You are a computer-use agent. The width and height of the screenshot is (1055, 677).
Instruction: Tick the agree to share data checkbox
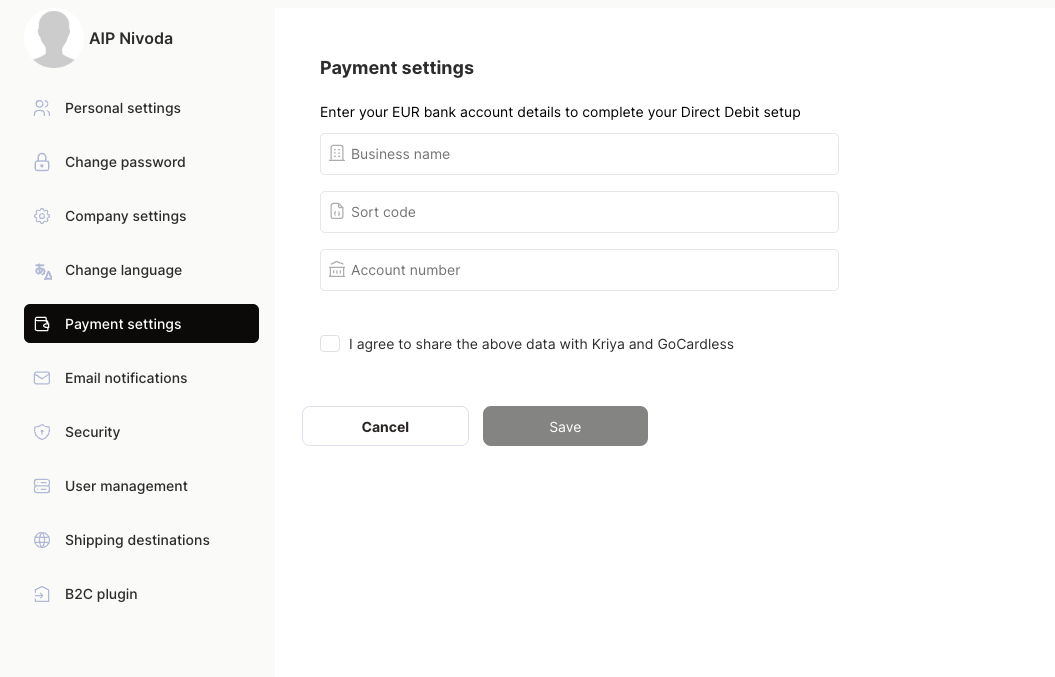point(330,344)
